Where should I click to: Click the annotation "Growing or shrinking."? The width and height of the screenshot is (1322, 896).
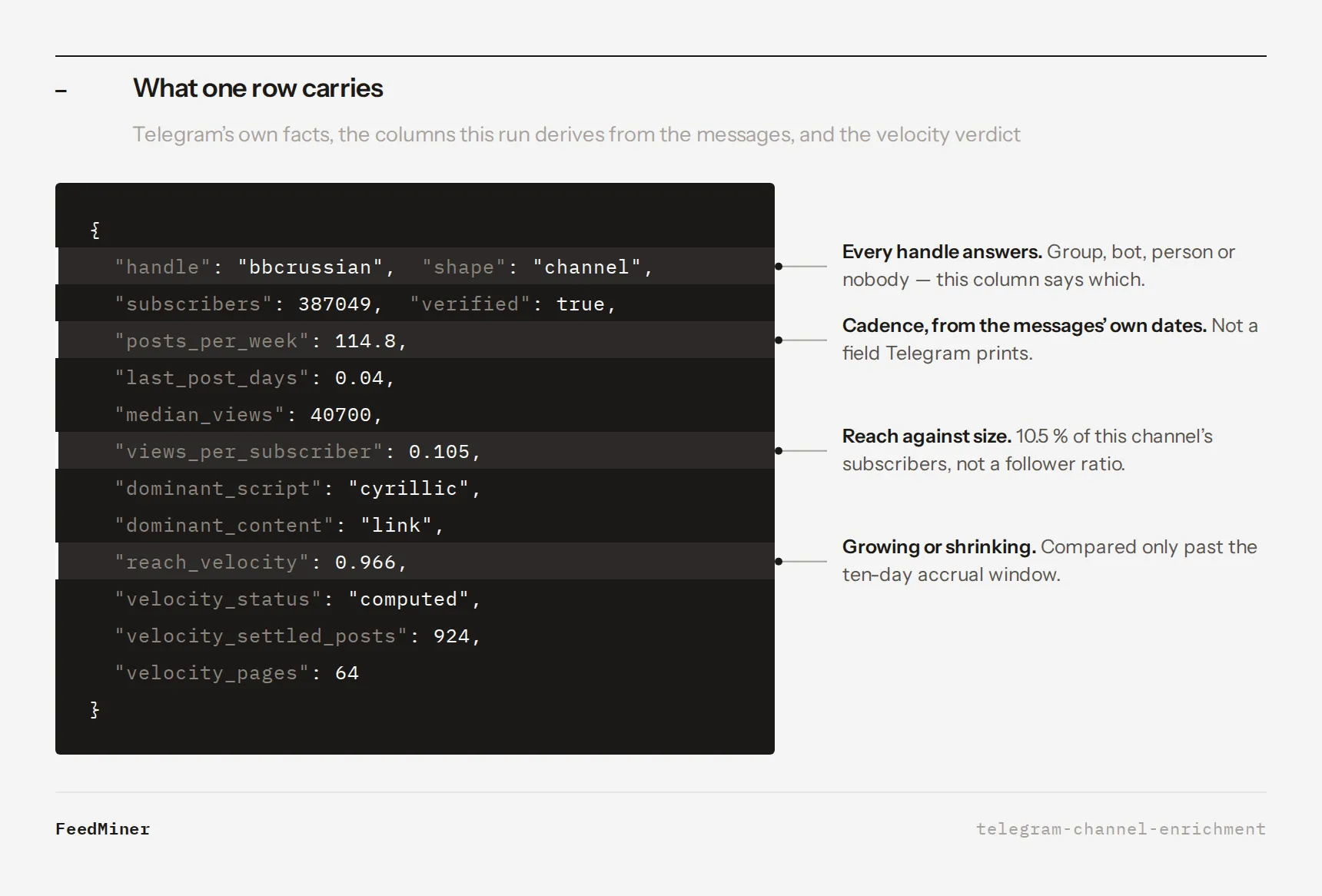tap(939, 547)
